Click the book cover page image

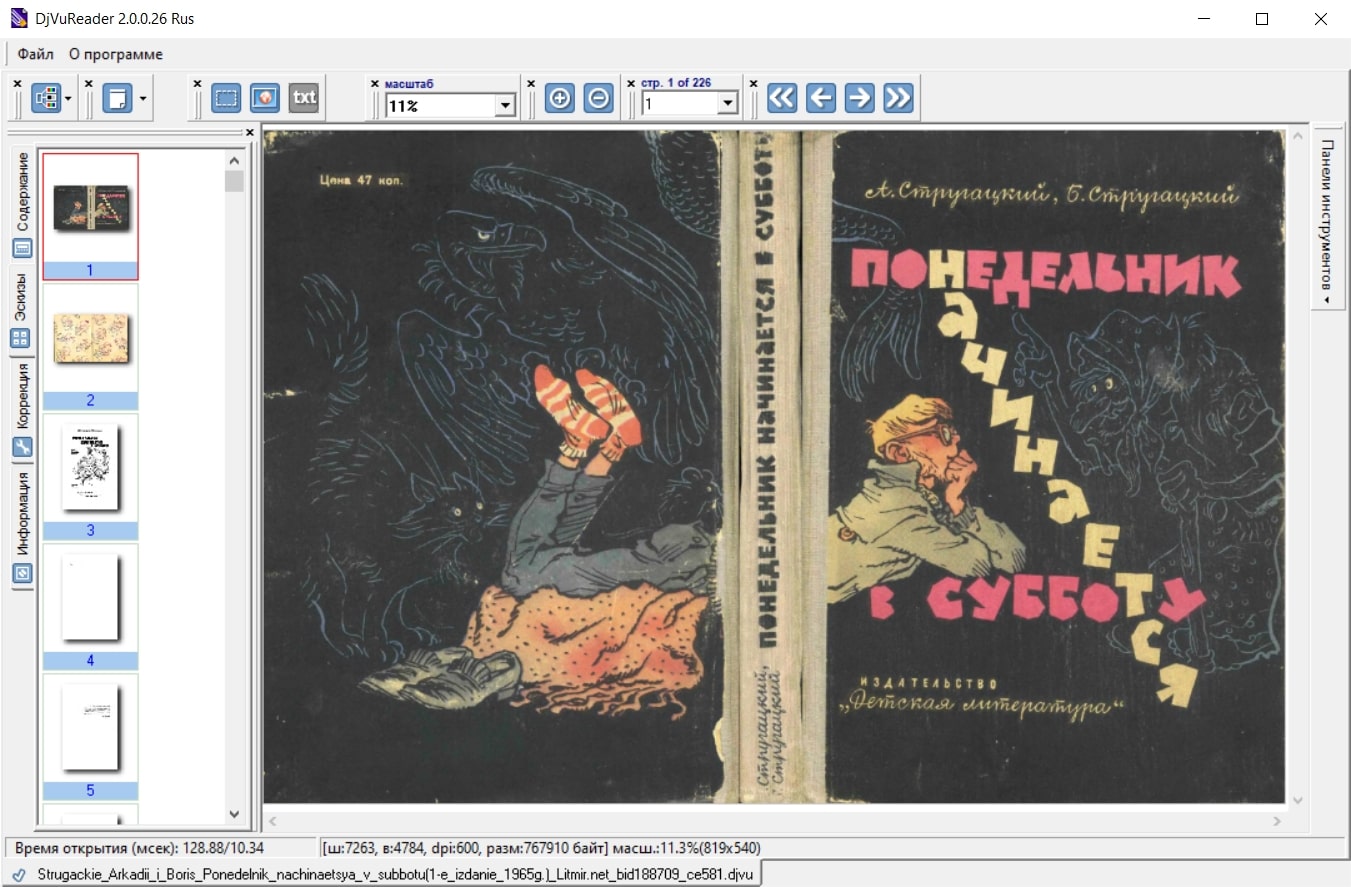coord(774,466)
